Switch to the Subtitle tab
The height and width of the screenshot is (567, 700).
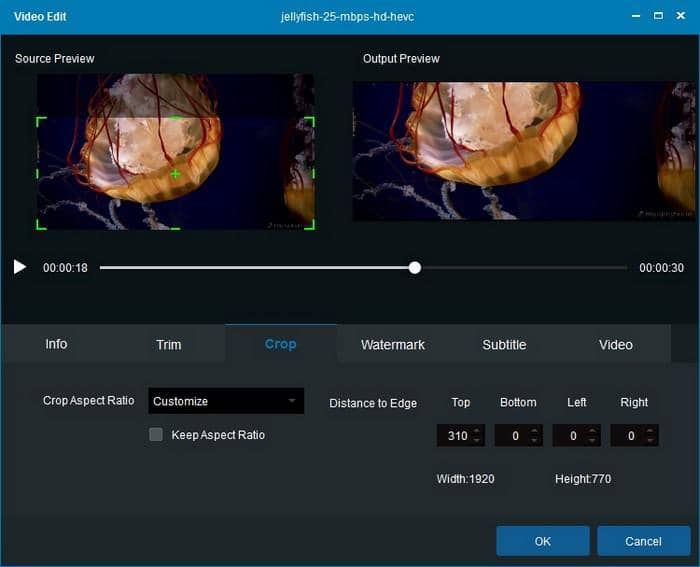[504, 345]
